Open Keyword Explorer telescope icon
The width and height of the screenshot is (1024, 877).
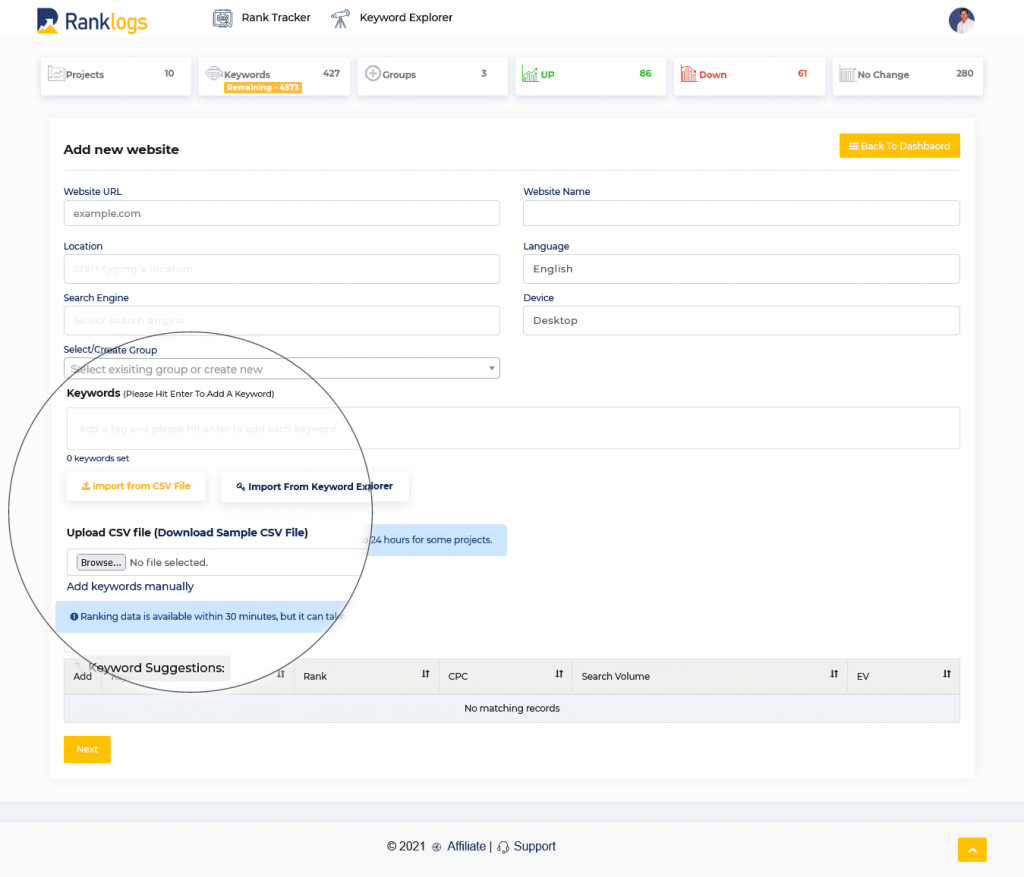(x=340, y=18)
